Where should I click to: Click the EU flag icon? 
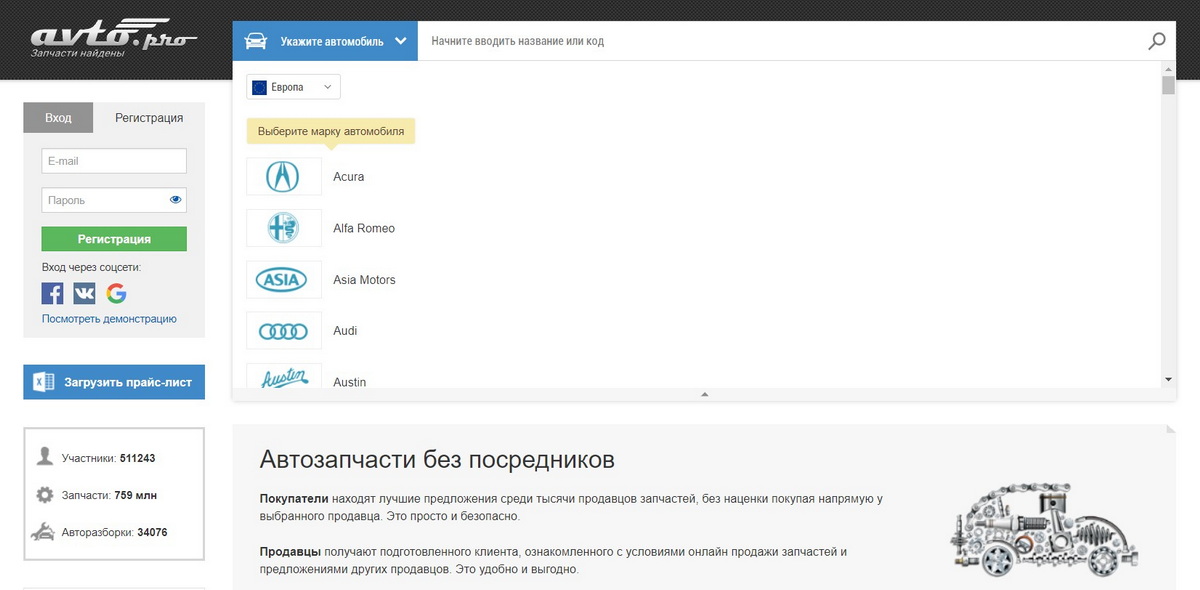tap(260, 88)
